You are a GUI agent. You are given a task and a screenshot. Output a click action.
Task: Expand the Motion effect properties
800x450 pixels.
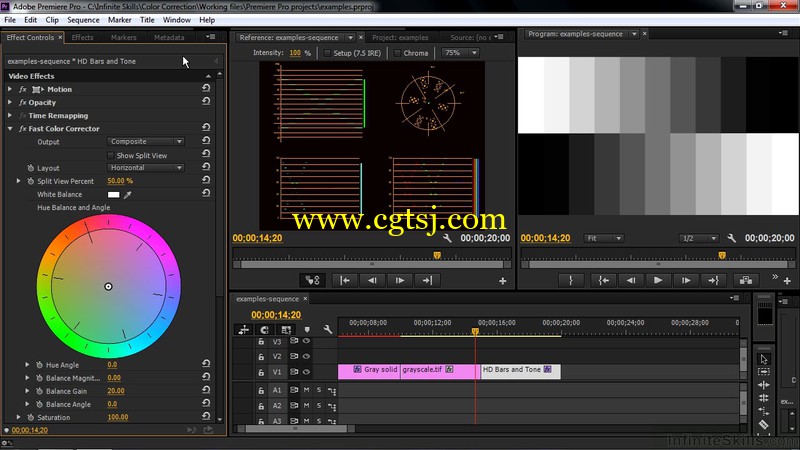(10, 89)
